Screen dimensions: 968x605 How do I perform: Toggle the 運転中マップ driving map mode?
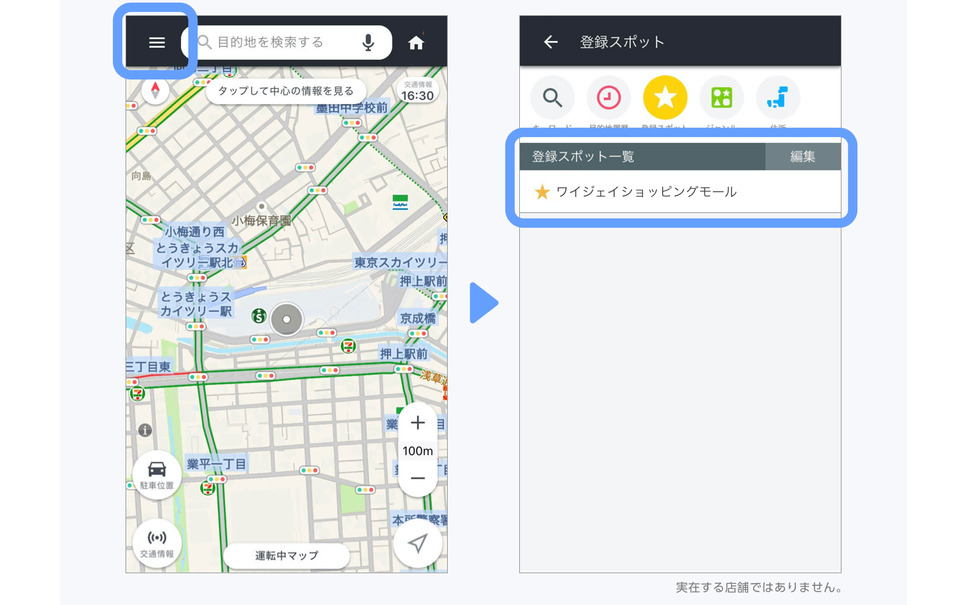(x=286, y=555)
